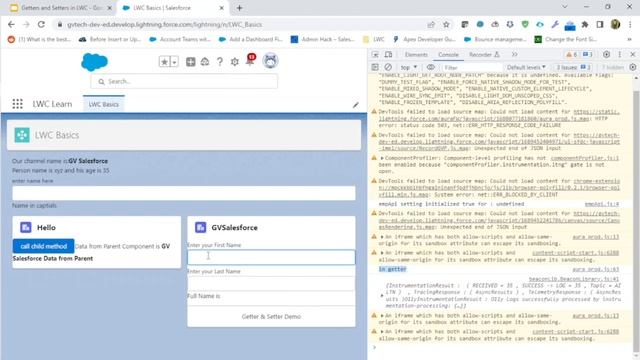The image size is (640, 360).
Task: Open the beaconLib source link
Action: tap(574, 279)
